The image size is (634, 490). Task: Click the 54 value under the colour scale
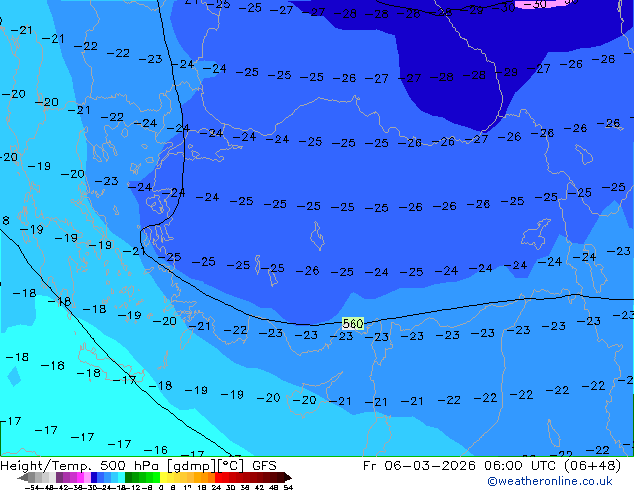[288, 488]
